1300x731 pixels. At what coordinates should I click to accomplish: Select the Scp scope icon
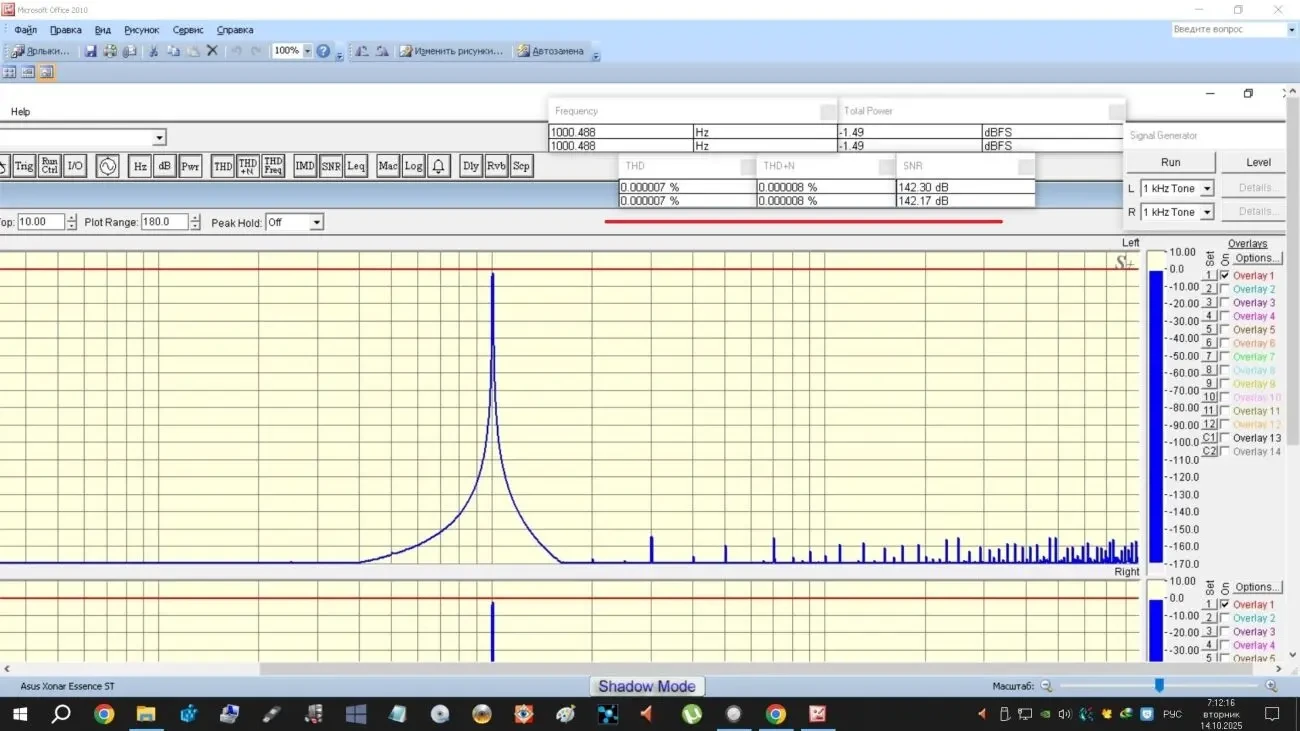click(x=520, y=165)
